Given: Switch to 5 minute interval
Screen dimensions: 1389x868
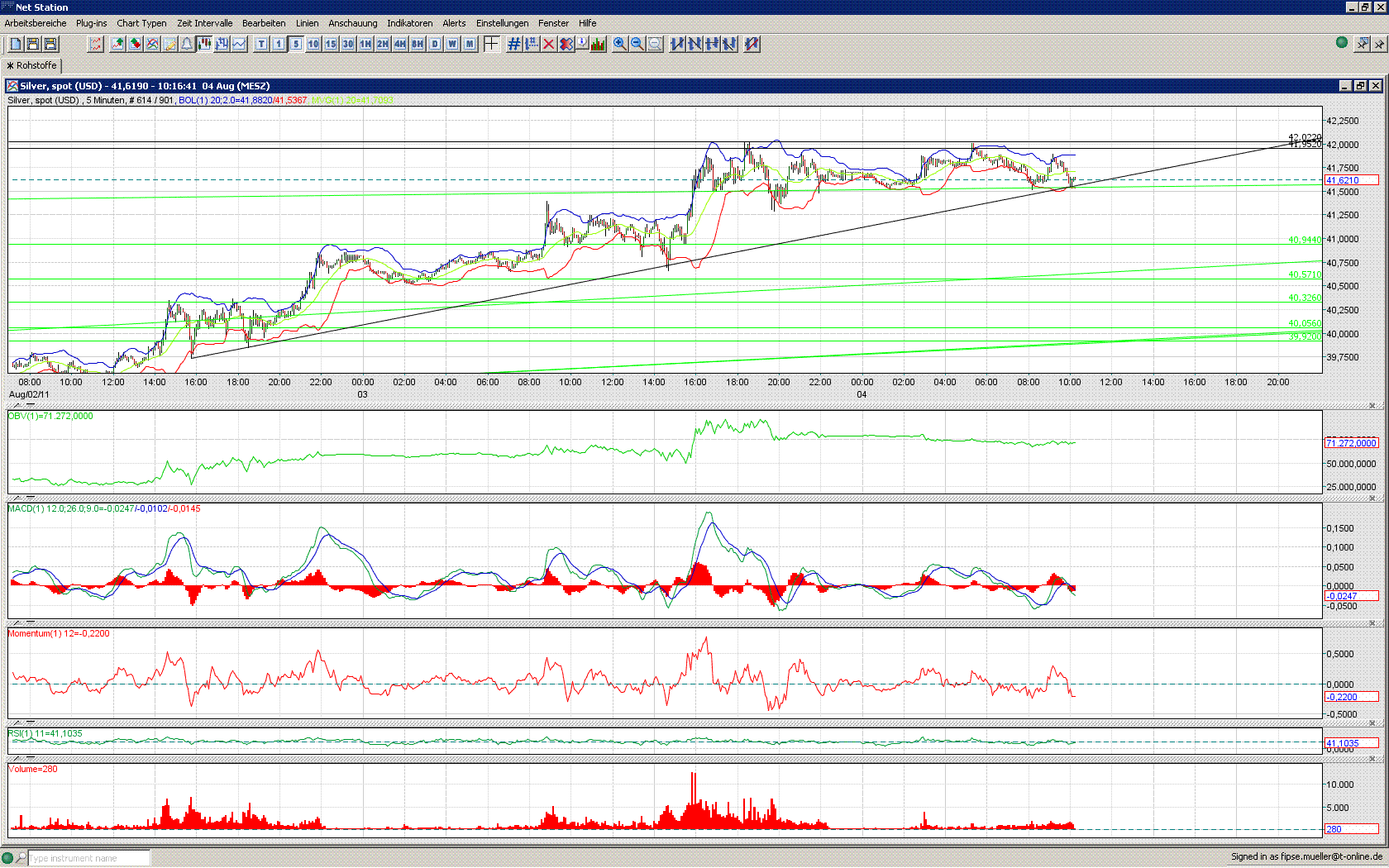Looking at the screenshot, I should pos(296,44).
